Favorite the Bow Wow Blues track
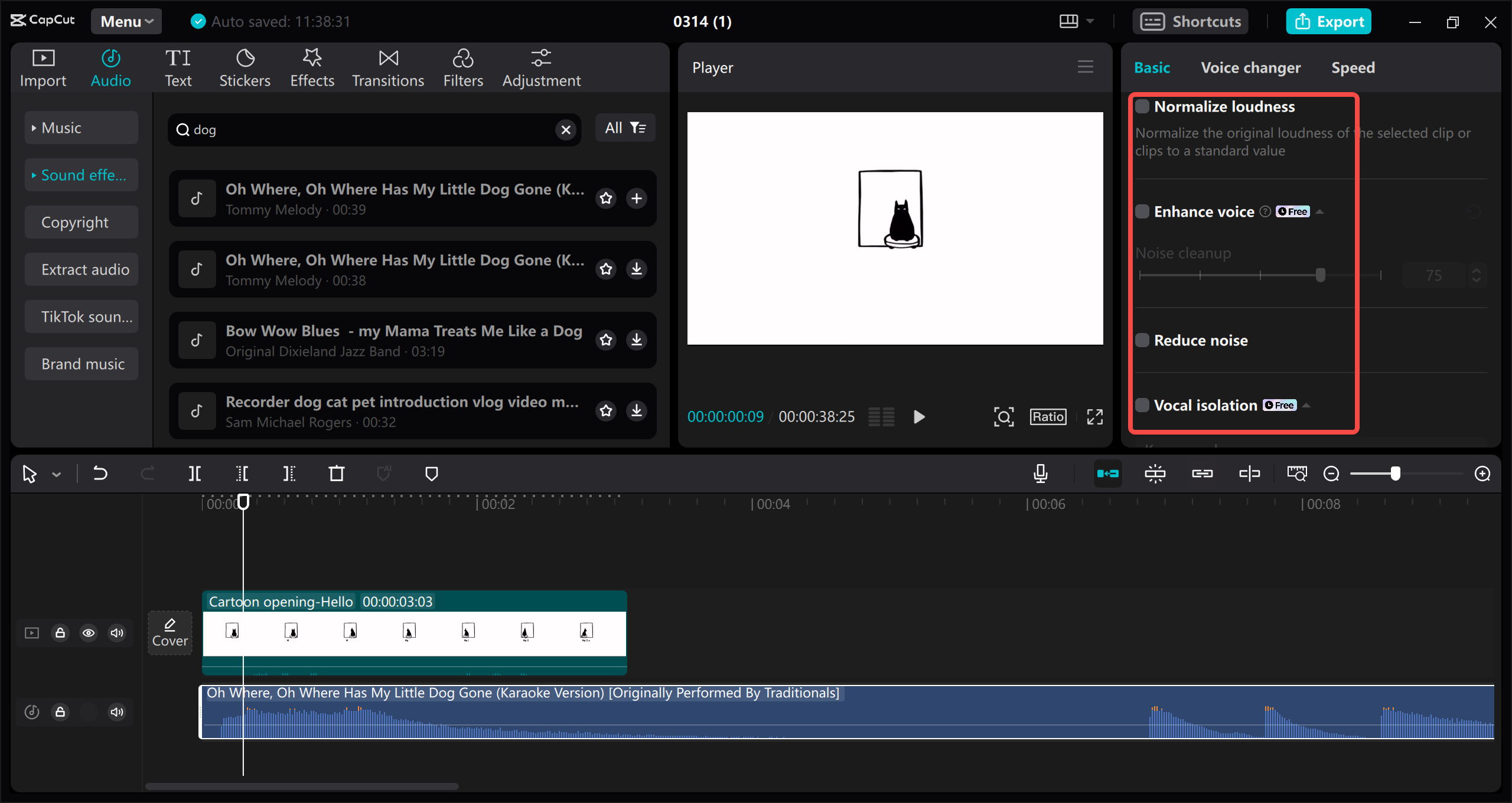 pyautogui.click(x=606, y=340)
